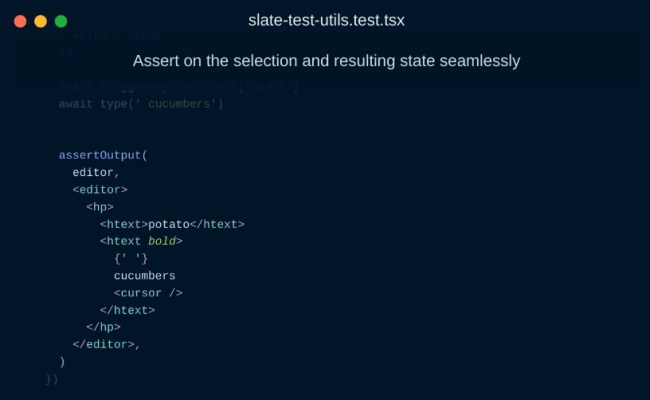Click the green maximize window button
Screen dimensions: 650x400
tap(61, 20)
